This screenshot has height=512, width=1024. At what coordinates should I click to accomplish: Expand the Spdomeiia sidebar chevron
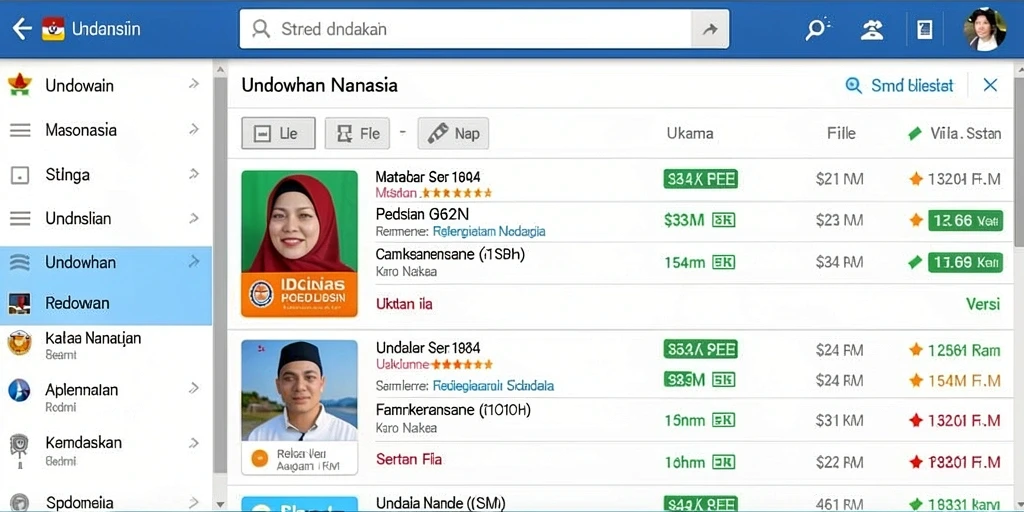pyautogui.click(x=194, y=502)
